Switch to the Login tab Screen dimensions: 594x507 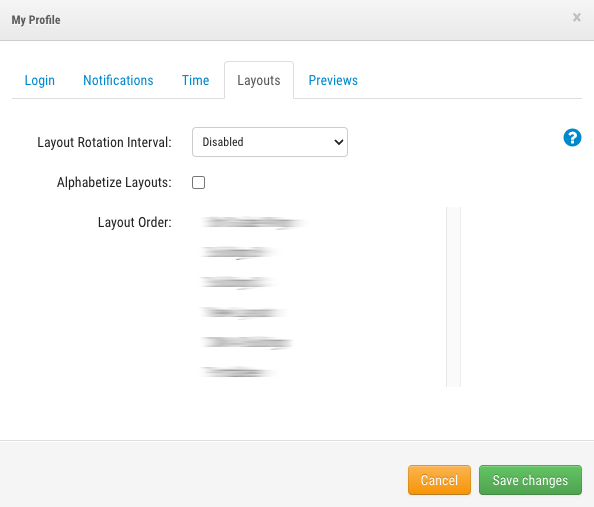click(40, 80)
